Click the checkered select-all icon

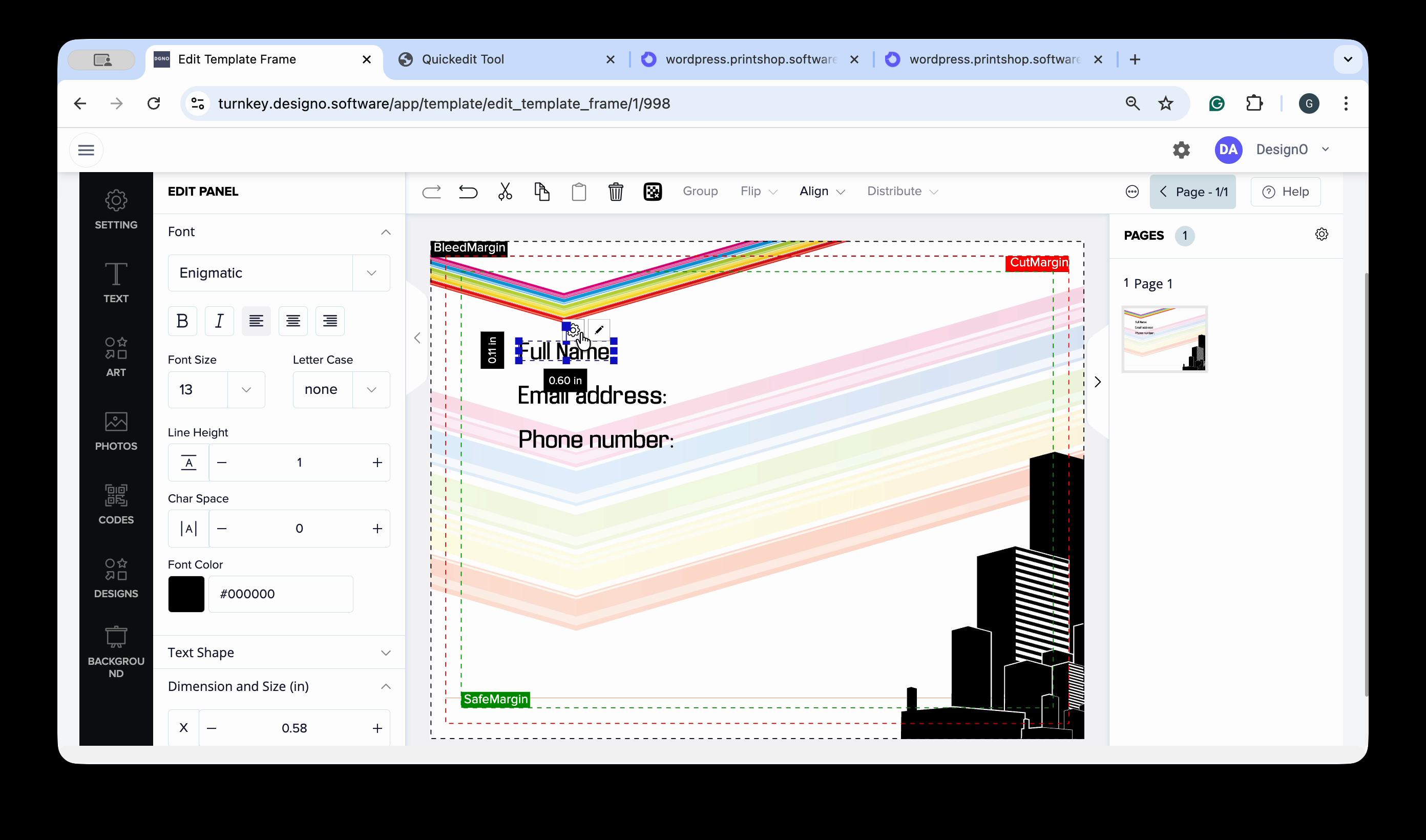coord(653,192)
